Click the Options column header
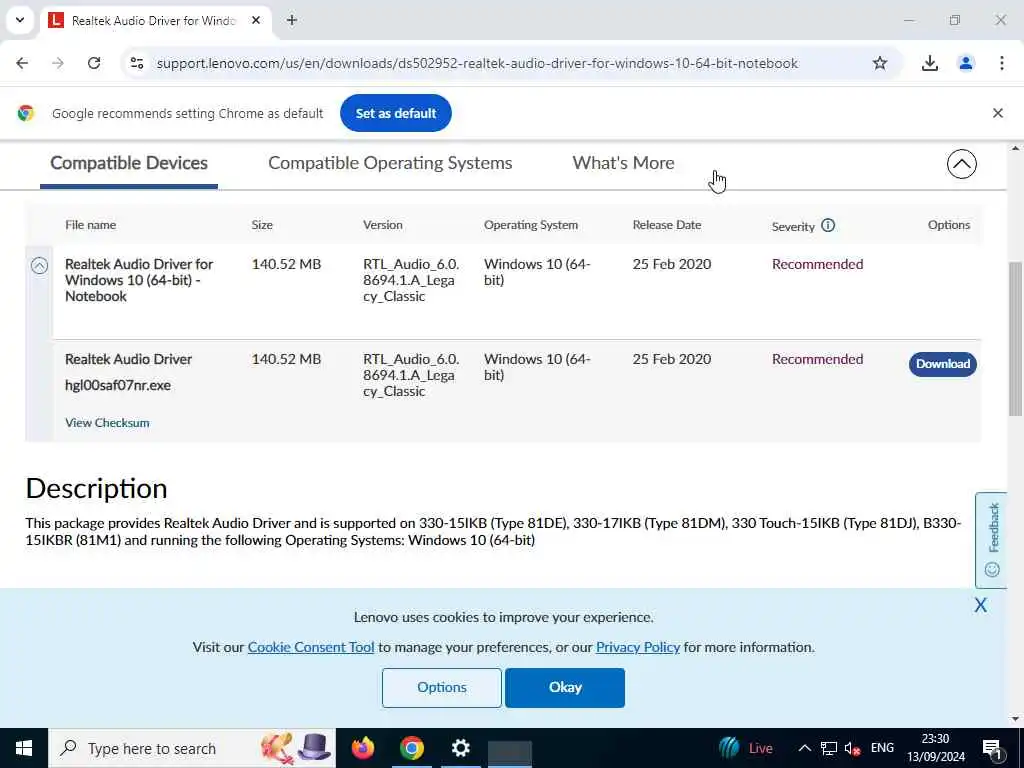 pos(949,225)
